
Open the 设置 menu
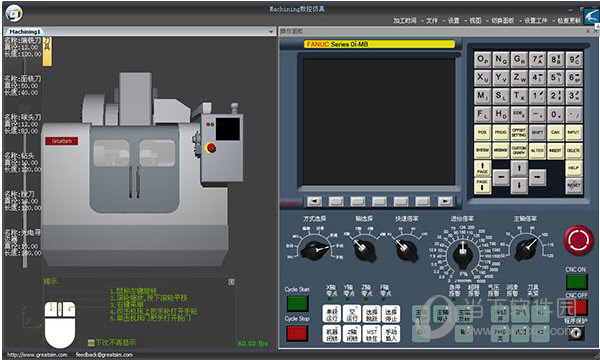453,21
